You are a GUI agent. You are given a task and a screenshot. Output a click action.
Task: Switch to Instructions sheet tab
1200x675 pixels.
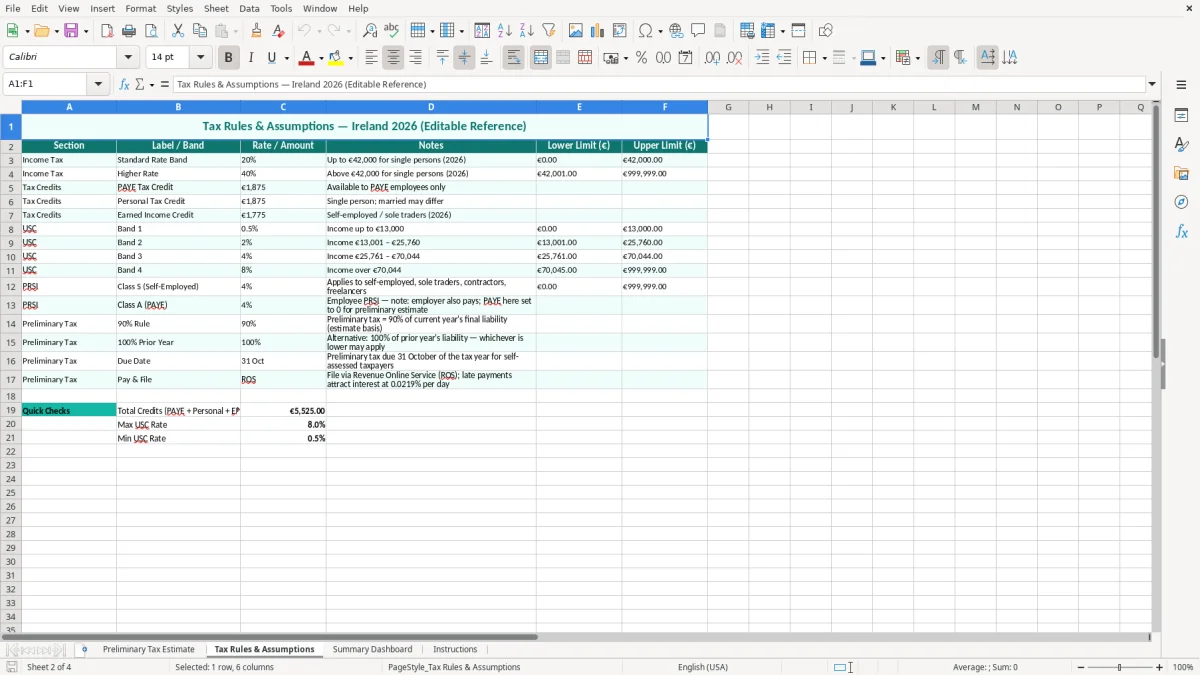[x=455, y=649]
